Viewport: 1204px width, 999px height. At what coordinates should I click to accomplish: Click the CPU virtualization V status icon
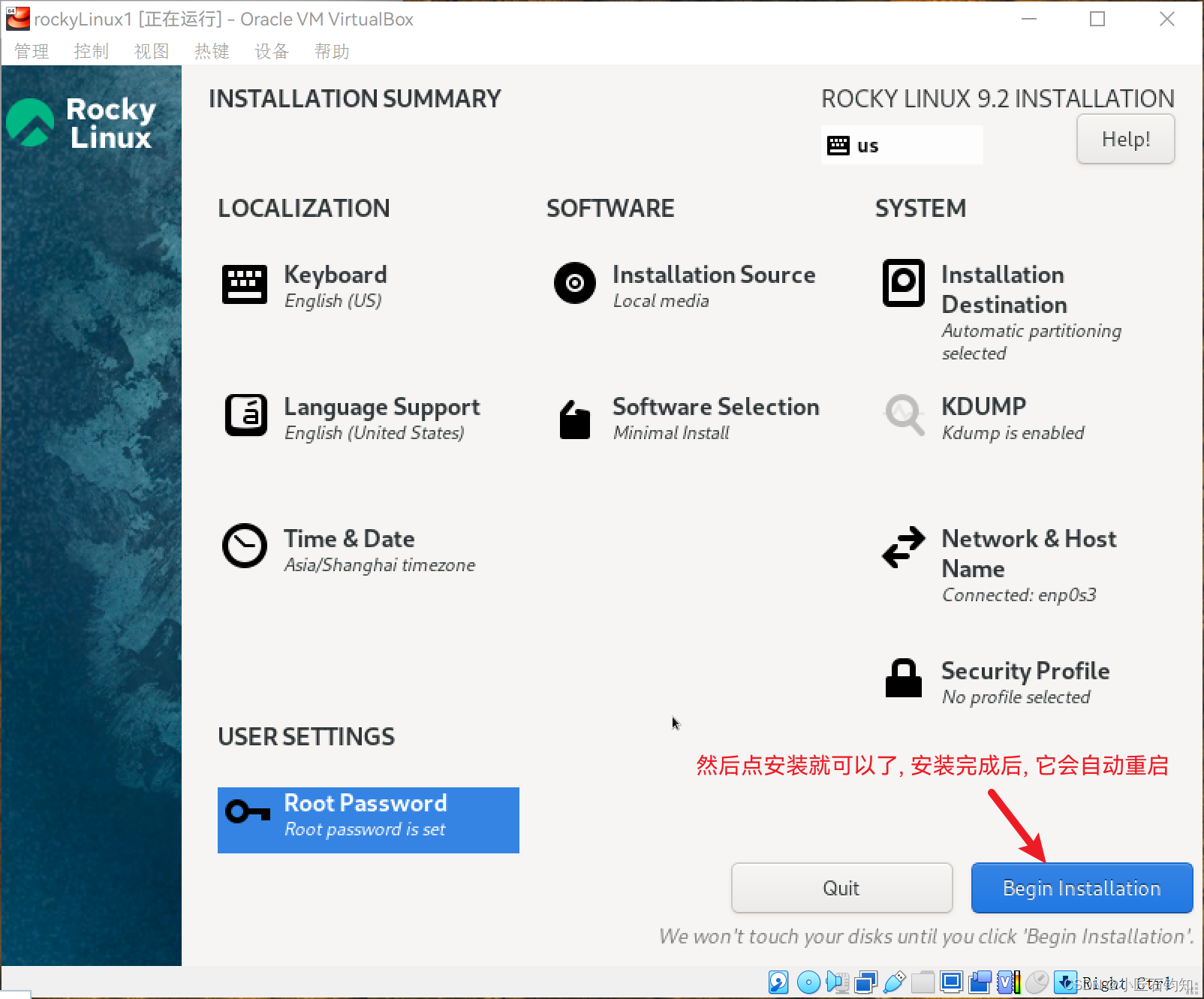pos(1008,982)
